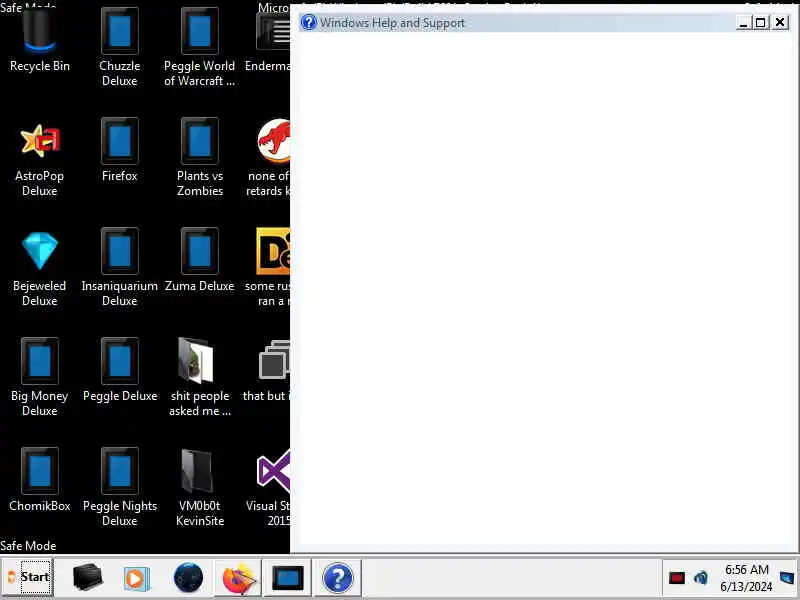Click the red tray icon
The height and width of the screenshot is (600, 800).
click(x=677, y=578)
